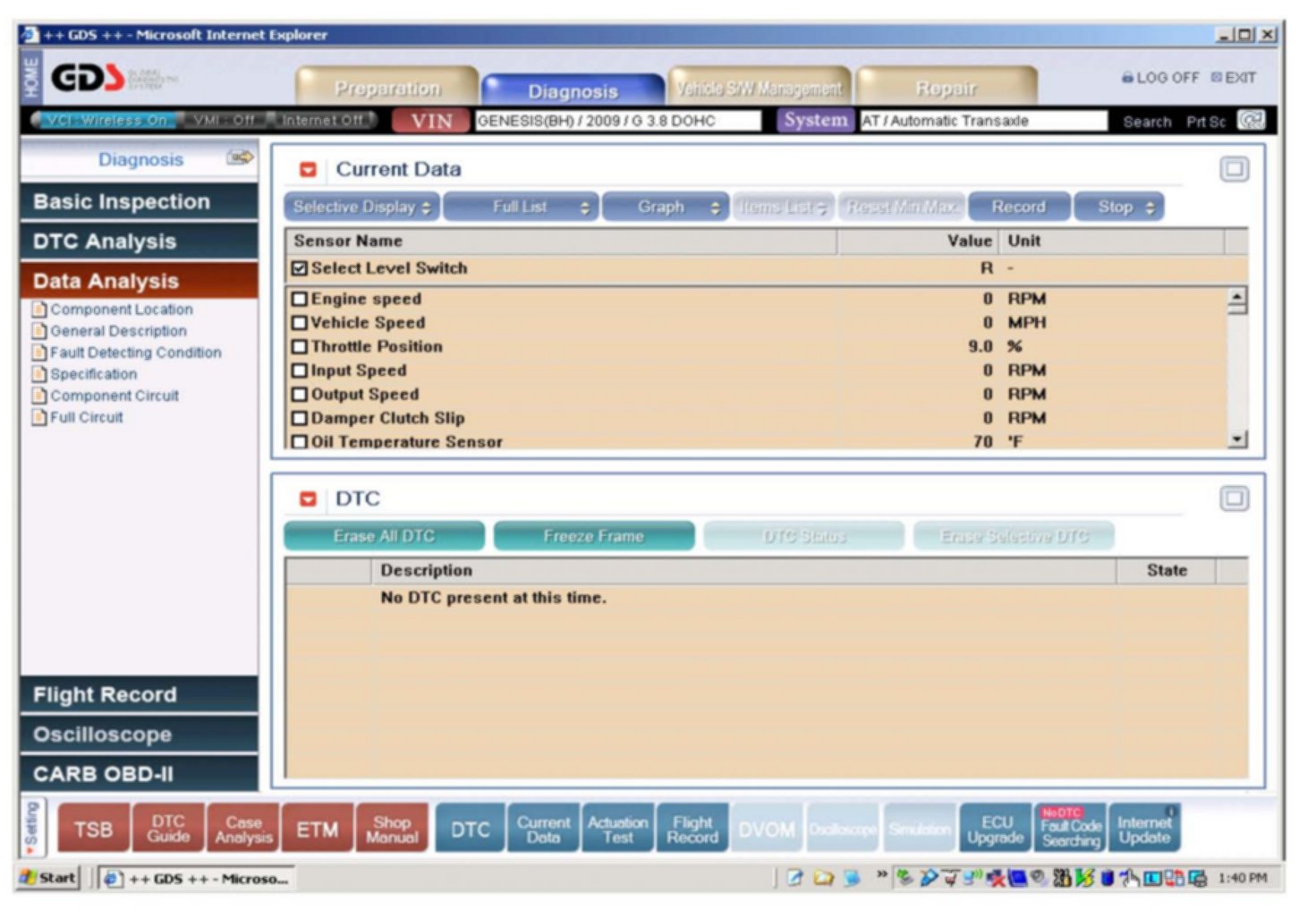The height and width of the screenshot is (919, 1316).
Task: Click the Diagnosis panel arrow icon
Action: [x=239, y=158]
